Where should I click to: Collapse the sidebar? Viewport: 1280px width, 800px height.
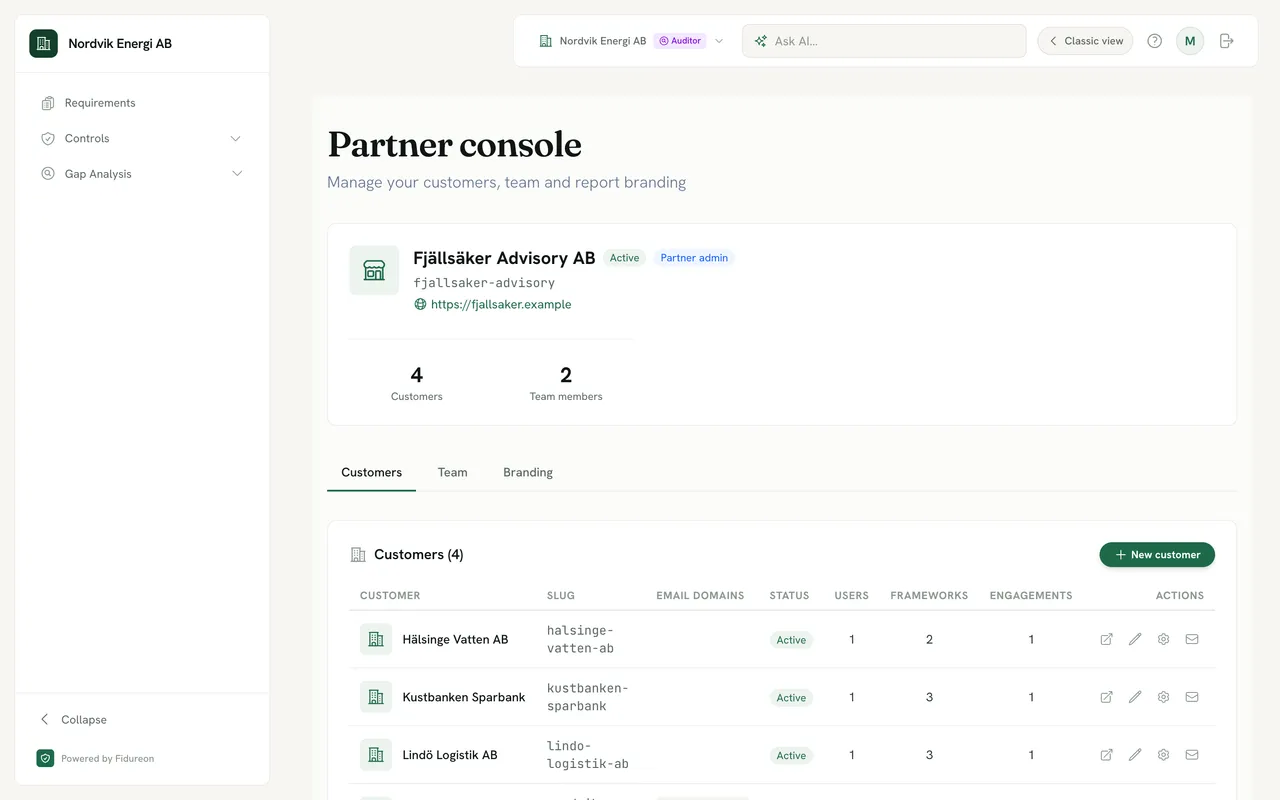point(73,720)
